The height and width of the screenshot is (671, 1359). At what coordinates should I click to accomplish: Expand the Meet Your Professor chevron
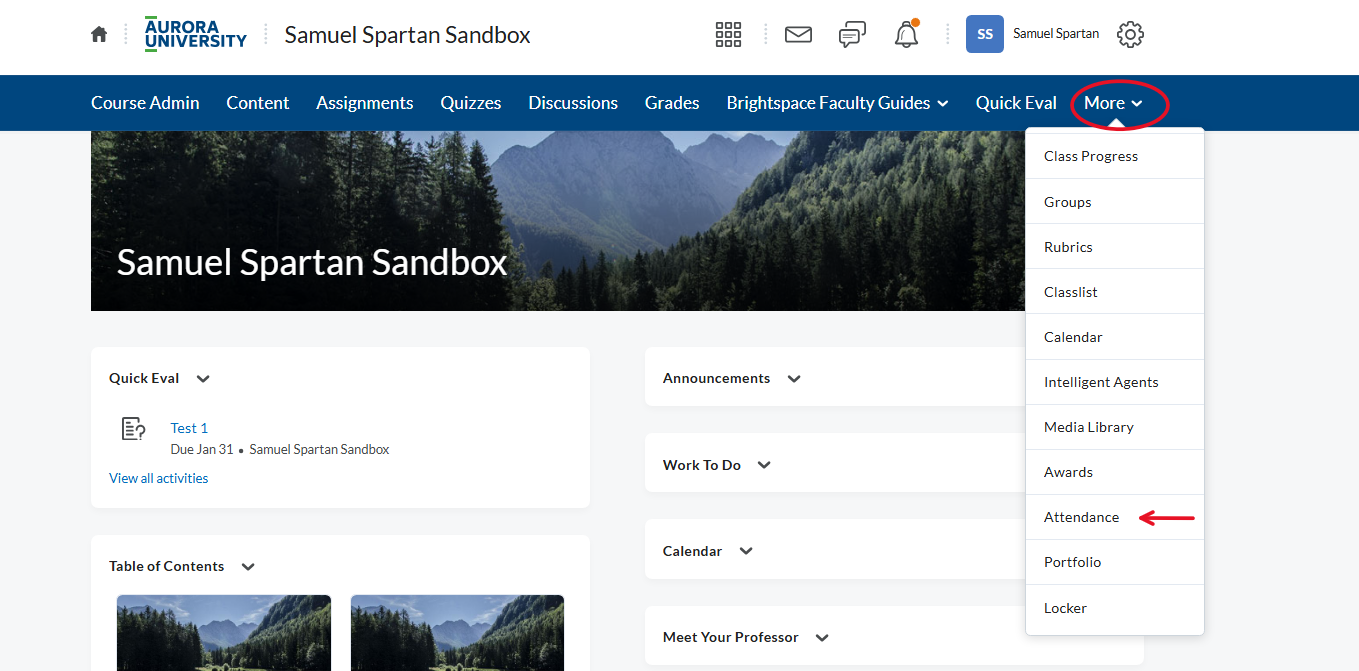pyautogui.click(x=822, y=637)
